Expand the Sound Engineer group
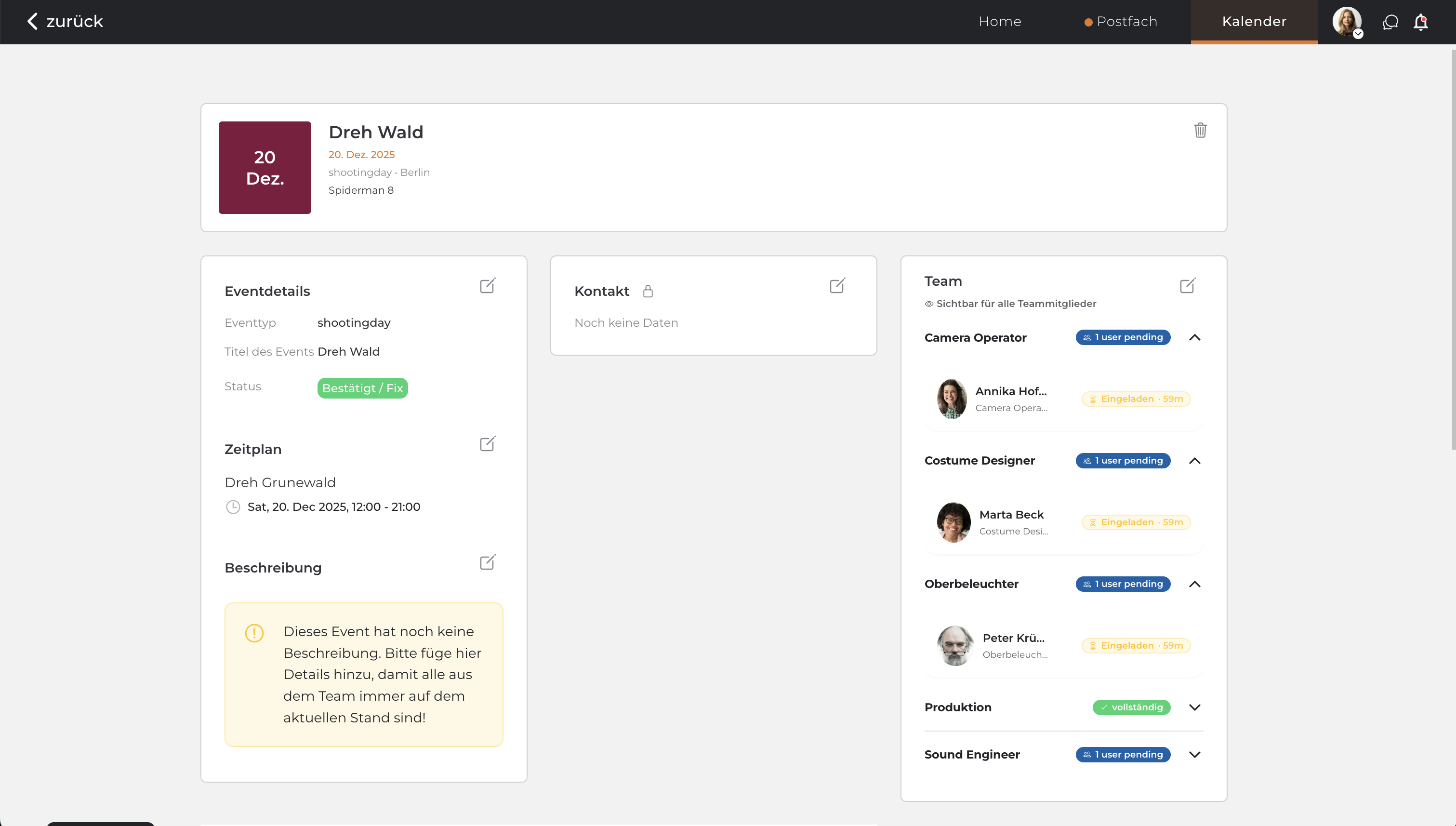 (x=1194, y=755)
